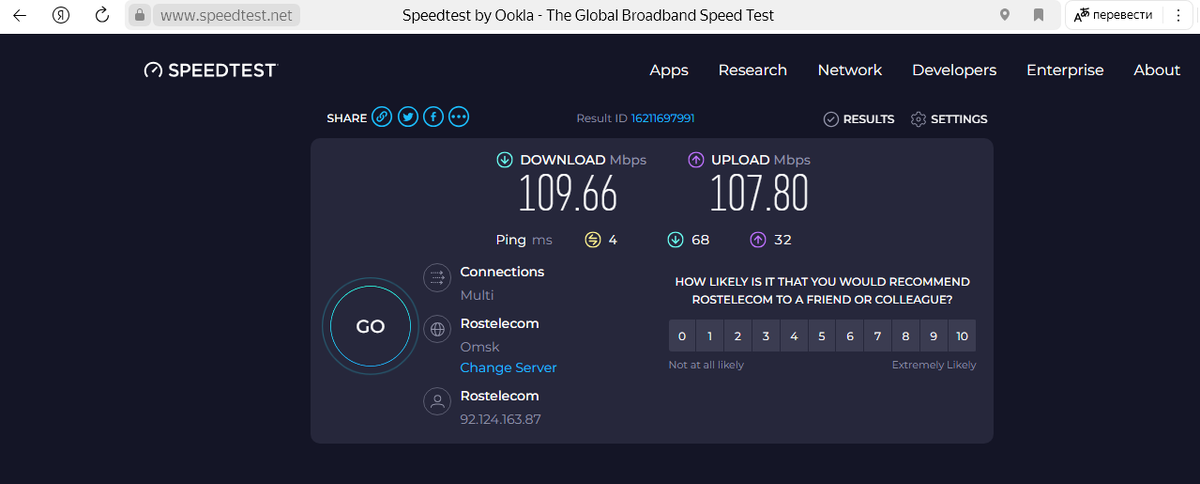Viewport: 1200px width, 484px height.
Task: Click the download speed value 109.66
Action: pyautogui.click(x=568, y=193)
